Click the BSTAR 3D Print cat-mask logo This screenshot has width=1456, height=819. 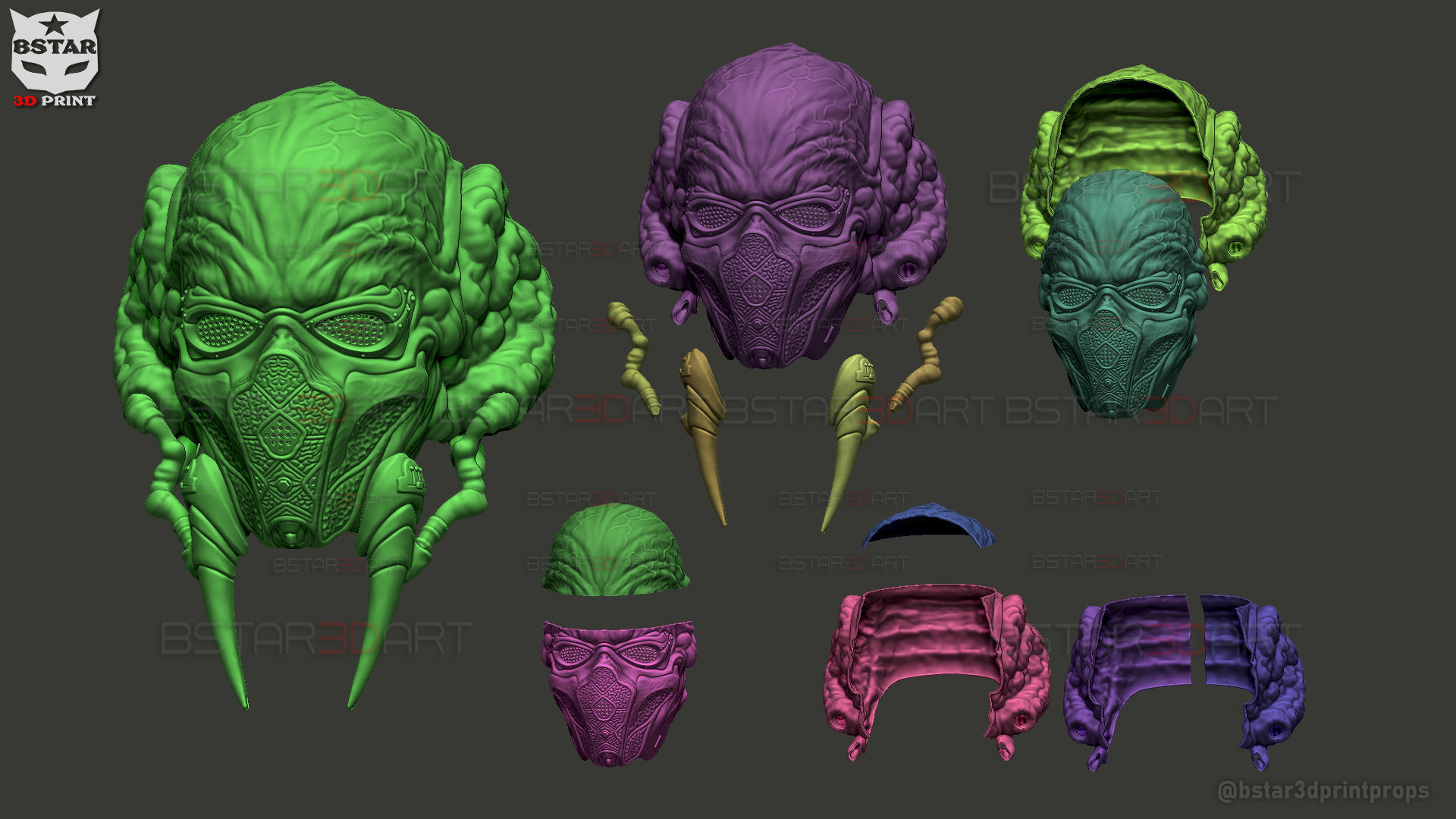(55, 58)
